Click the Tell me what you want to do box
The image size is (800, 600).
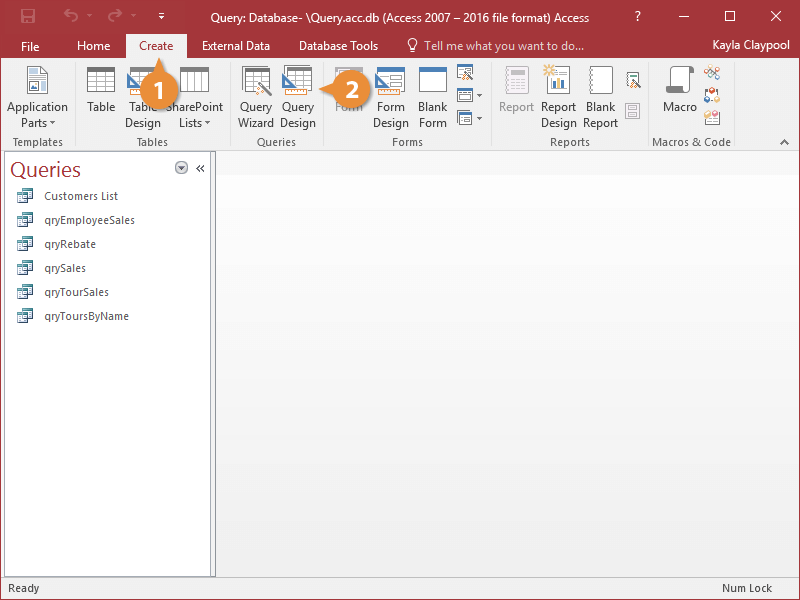[x=502, y=46]
